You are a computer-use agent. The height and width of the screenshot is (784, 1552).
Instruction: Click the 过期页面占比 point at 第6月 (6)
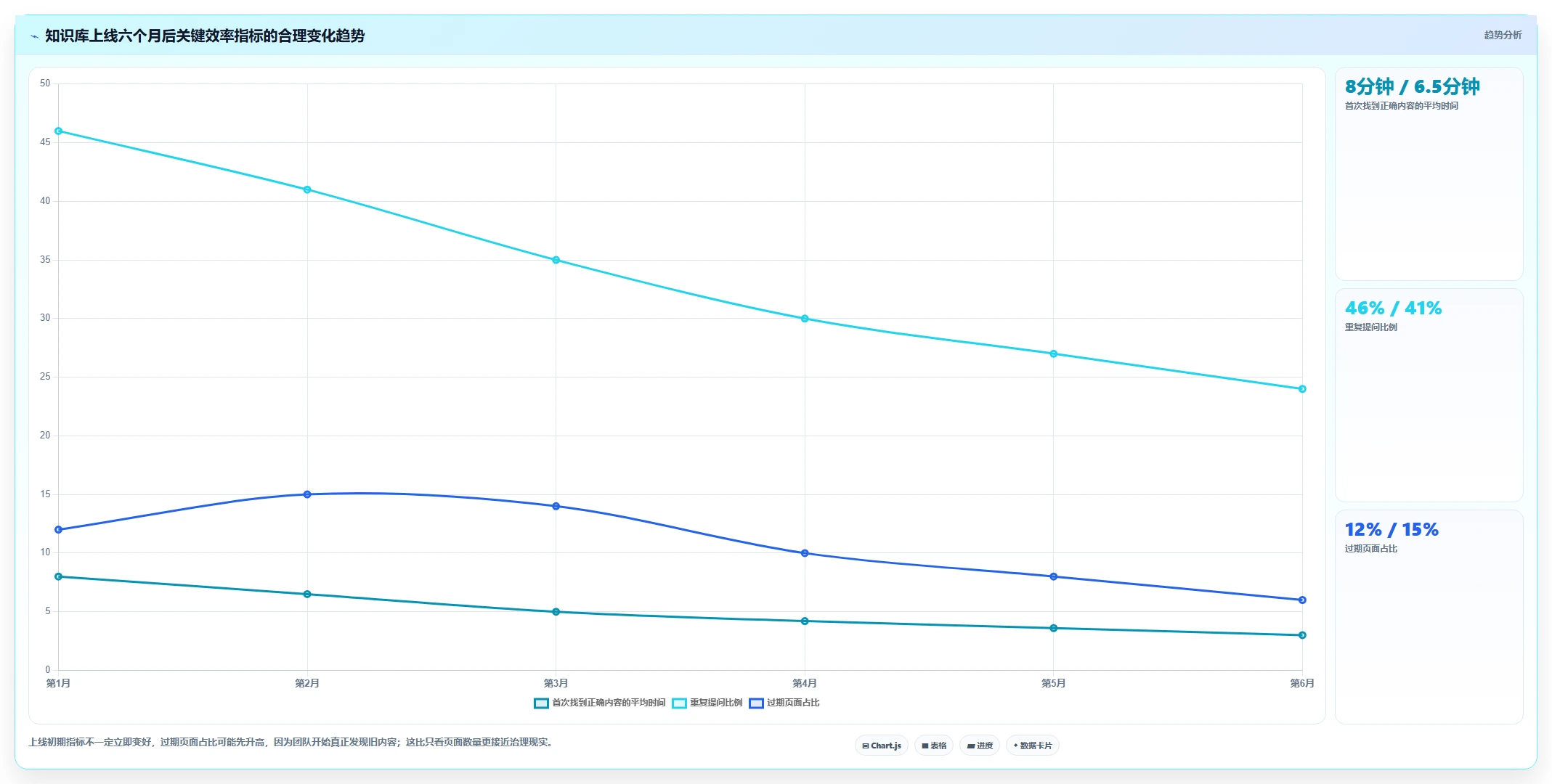pos(1302,600)
